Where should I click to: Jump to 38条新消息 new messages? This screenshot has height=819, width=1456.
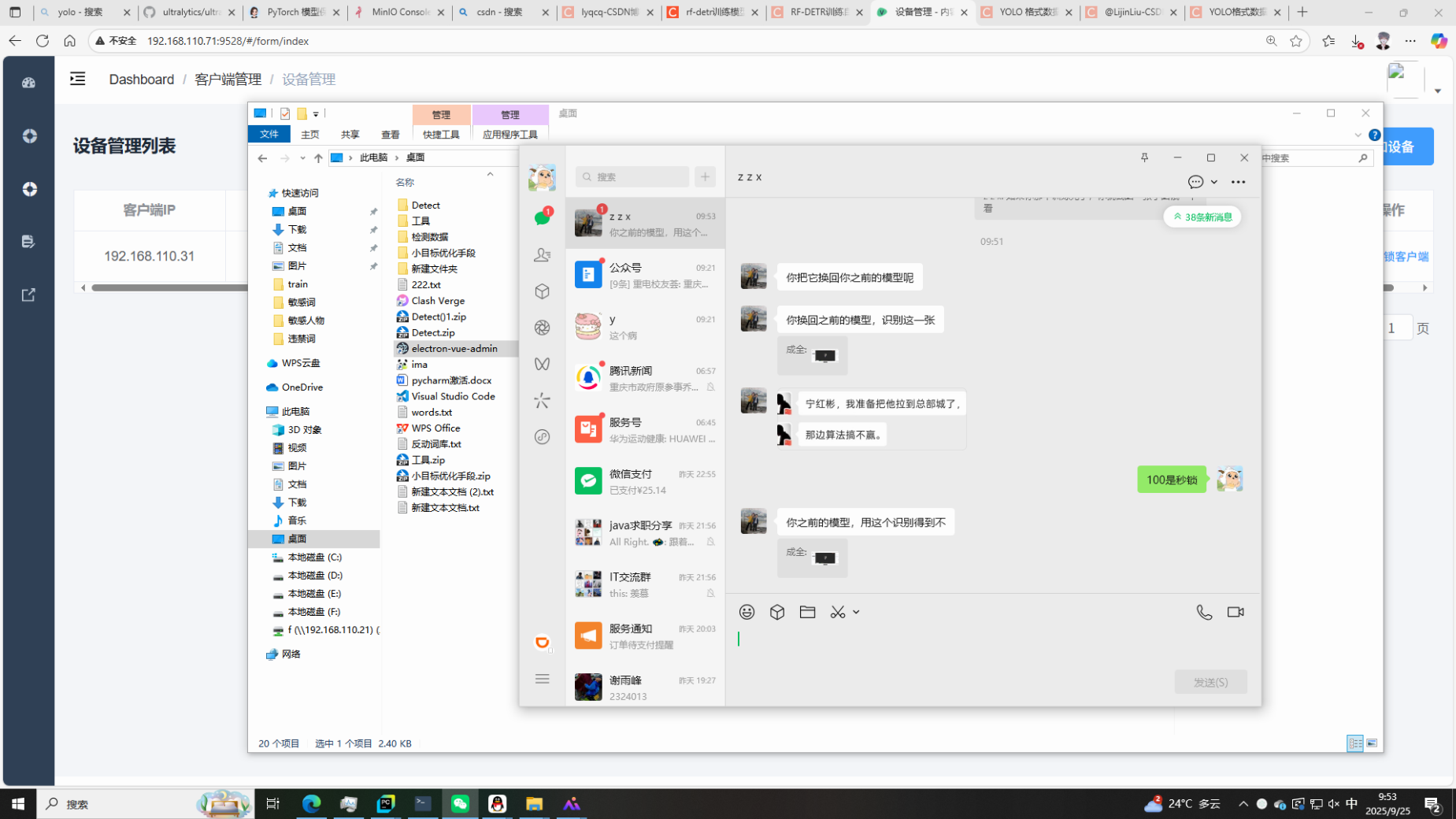tap(1202, 217)
